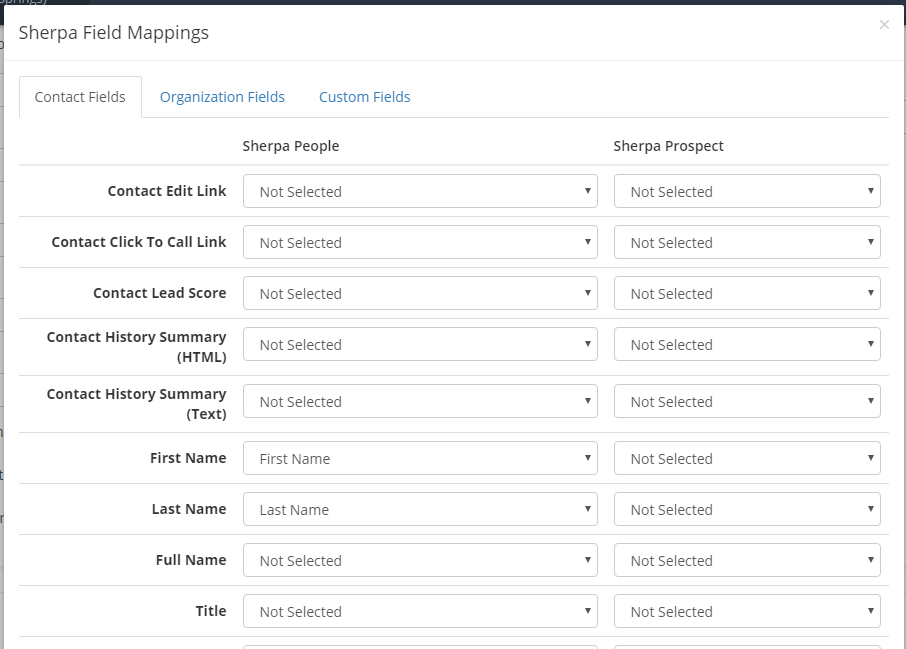Viewport: 906px width, 649px height.
Task: Click the Contact Click To Call Link label
Action: coord(139,242)
